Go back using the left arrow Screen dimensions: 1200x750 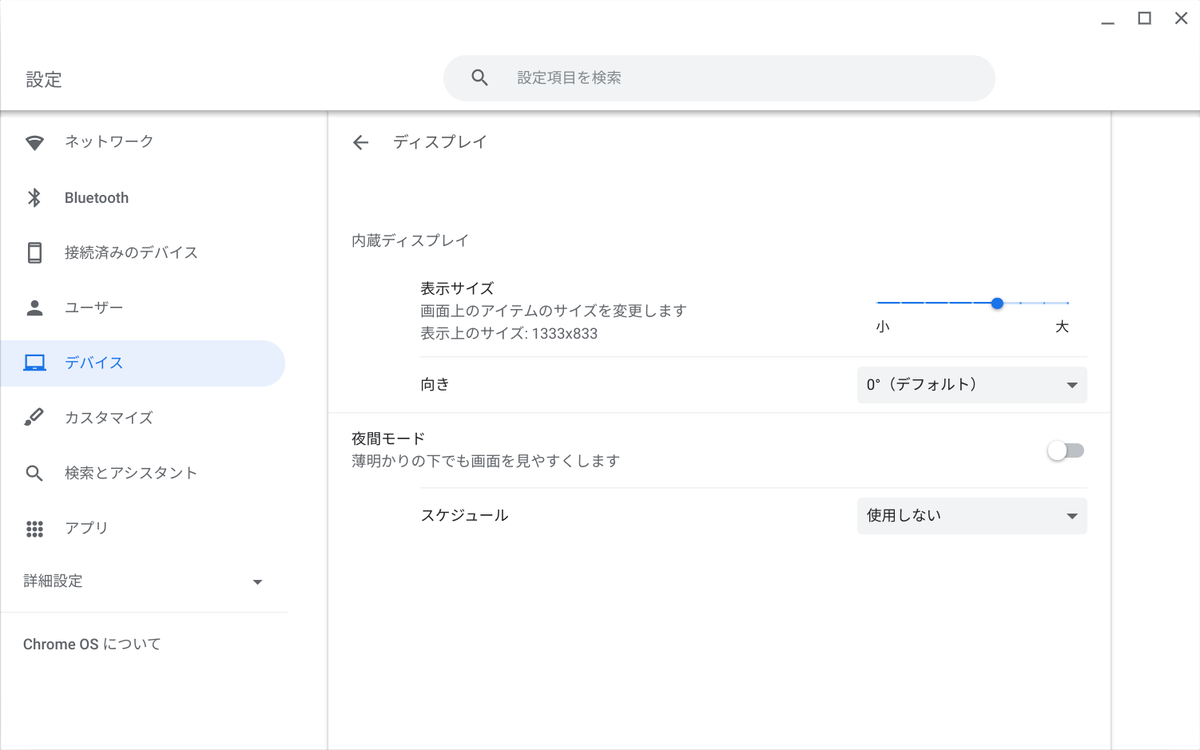(361, 143)
